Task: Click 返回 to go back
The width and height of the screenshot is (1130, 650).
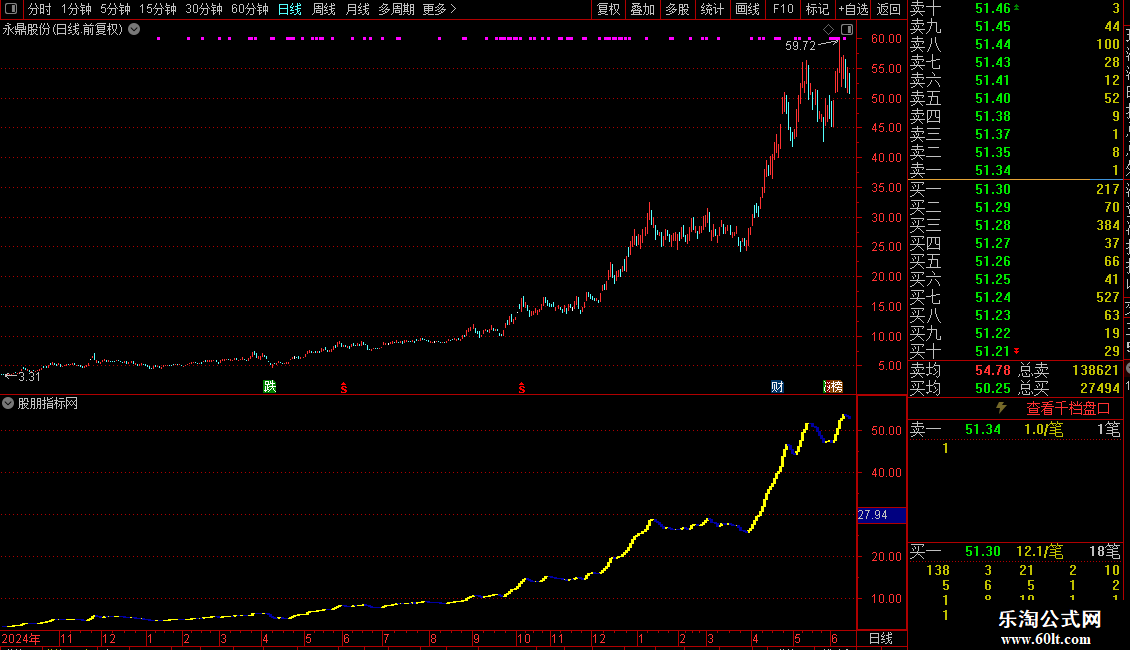Action: coord(889,9)
